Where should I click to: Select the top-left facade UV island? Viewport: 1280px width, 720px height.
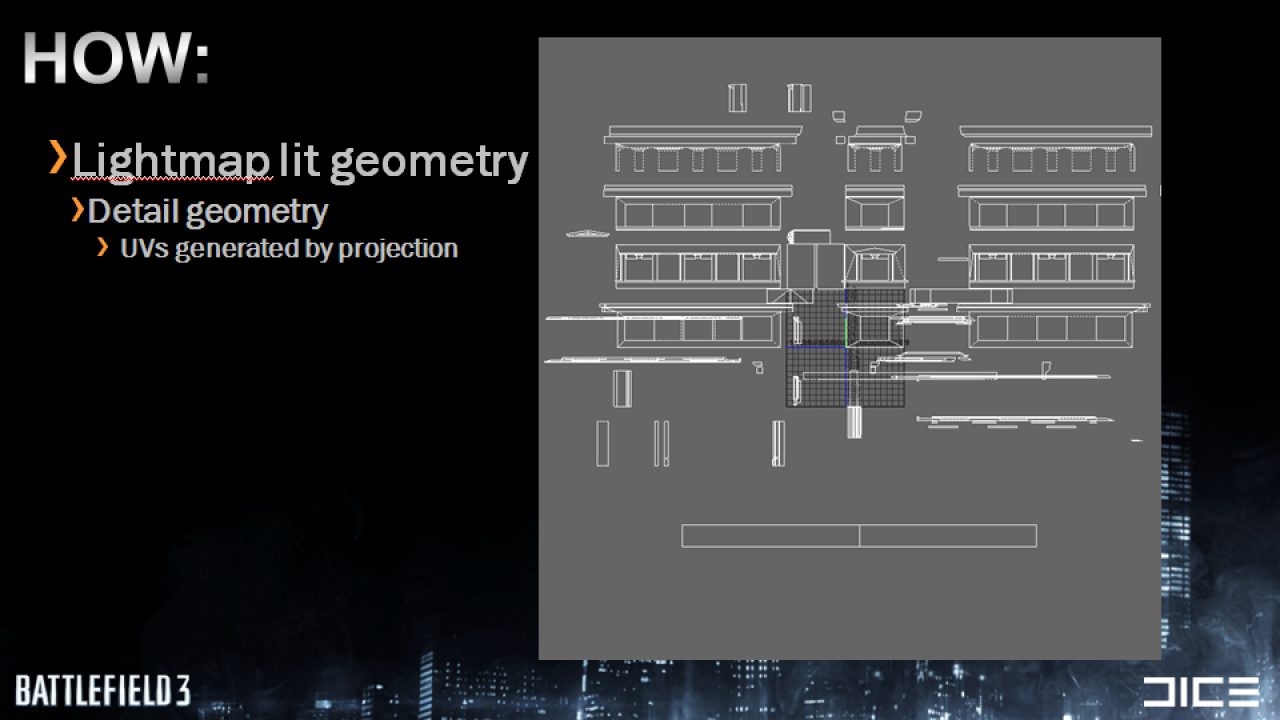pos(704,148)
